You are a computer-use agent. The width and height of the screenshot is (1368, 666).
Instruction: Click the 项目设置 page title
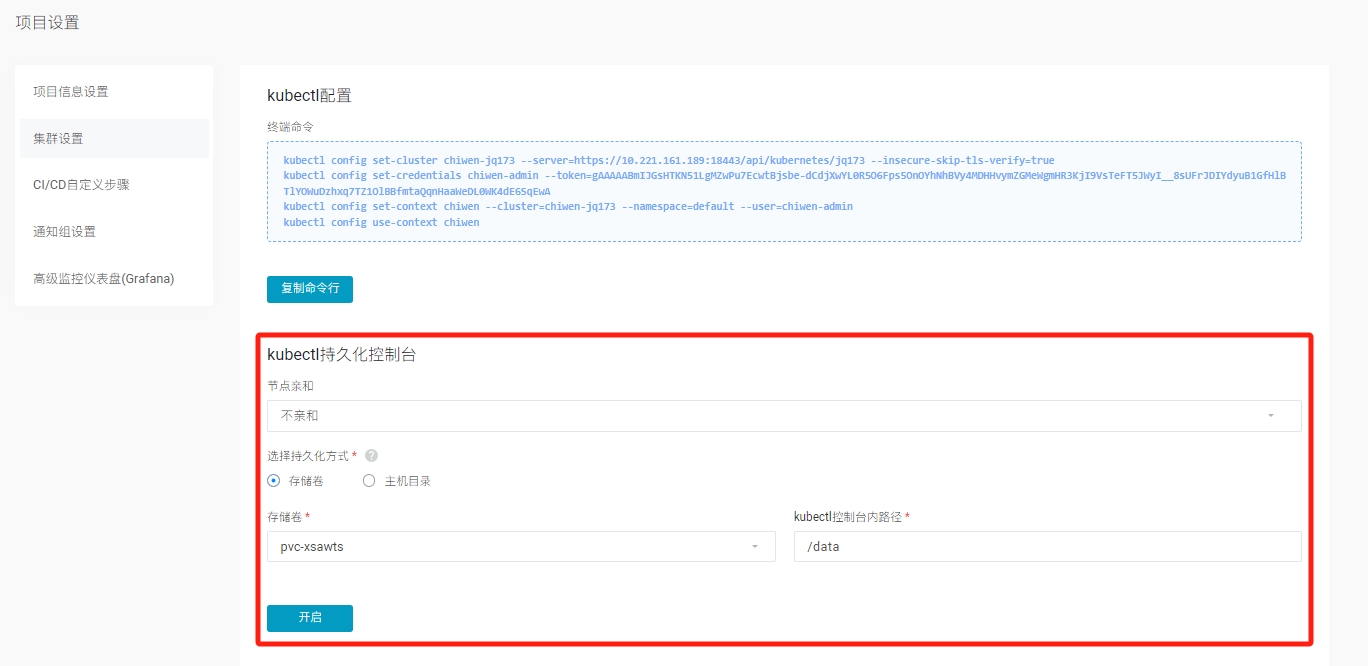point(47,23)
